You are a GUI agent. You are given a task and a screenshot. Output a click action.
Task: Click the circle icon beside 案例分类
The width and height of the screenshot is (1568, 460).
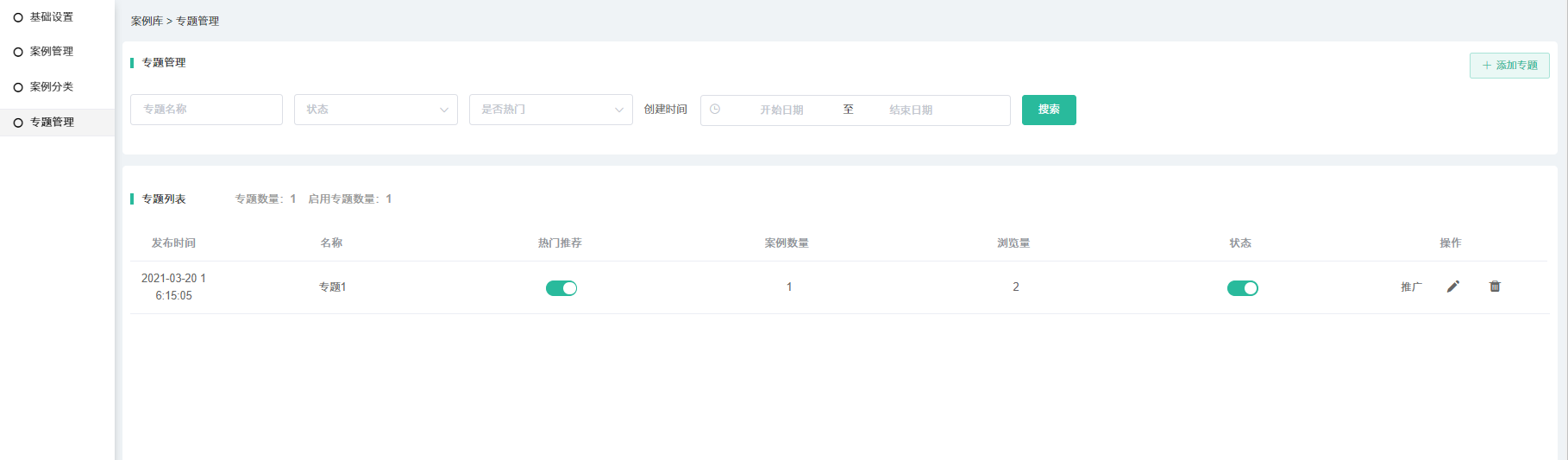click(18, 87)
